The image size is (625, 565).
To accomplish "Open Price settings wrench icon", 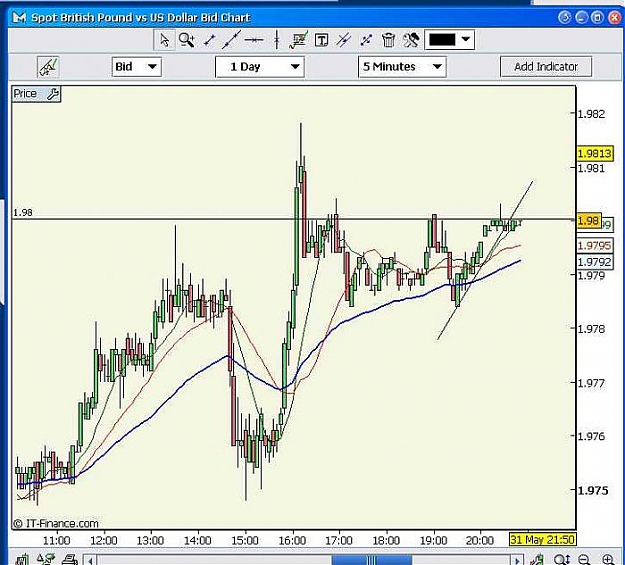I will [x=53, y=94].
